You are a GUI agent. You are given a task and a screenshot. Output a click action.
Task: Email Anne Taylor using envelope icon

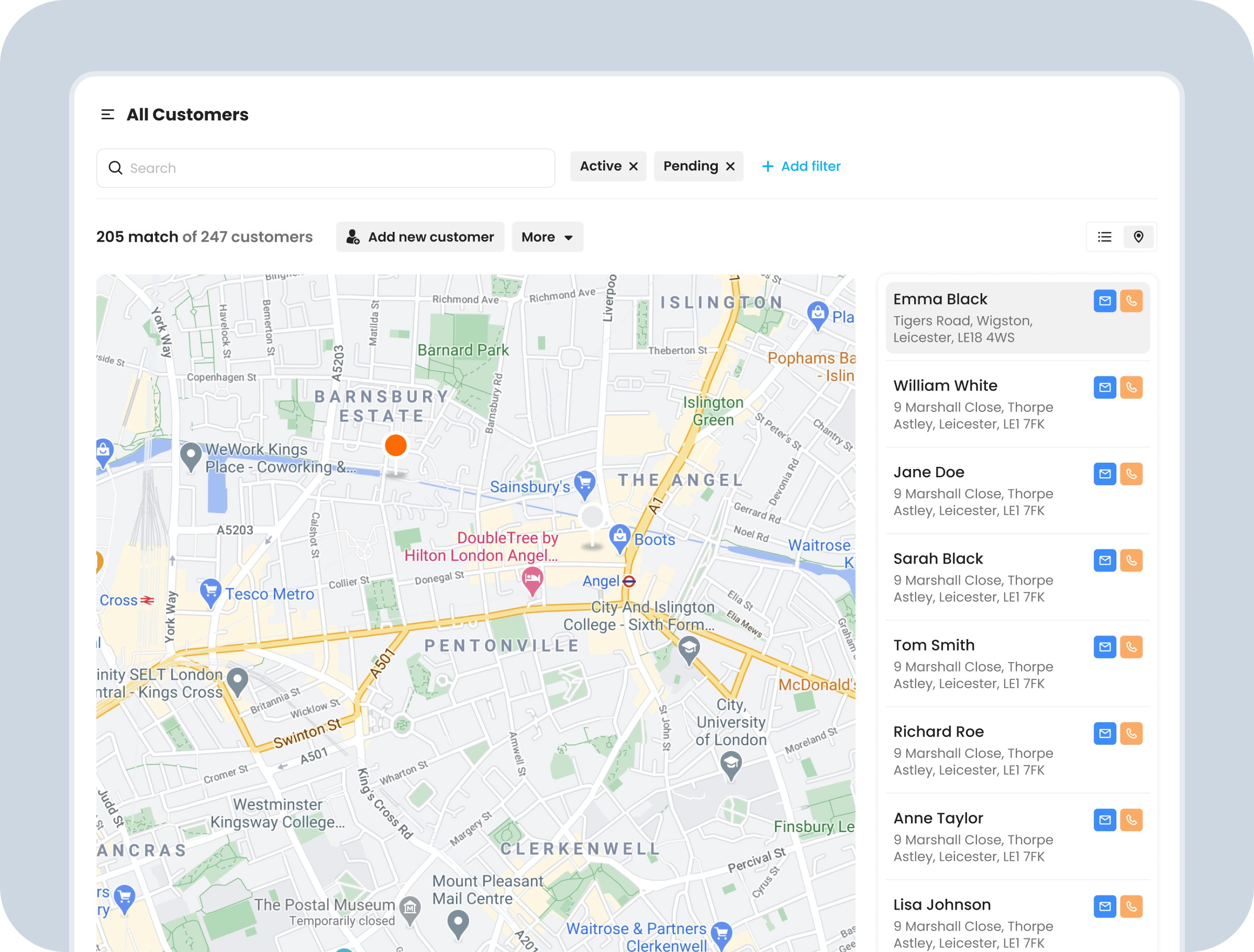tap(1104, 820)
